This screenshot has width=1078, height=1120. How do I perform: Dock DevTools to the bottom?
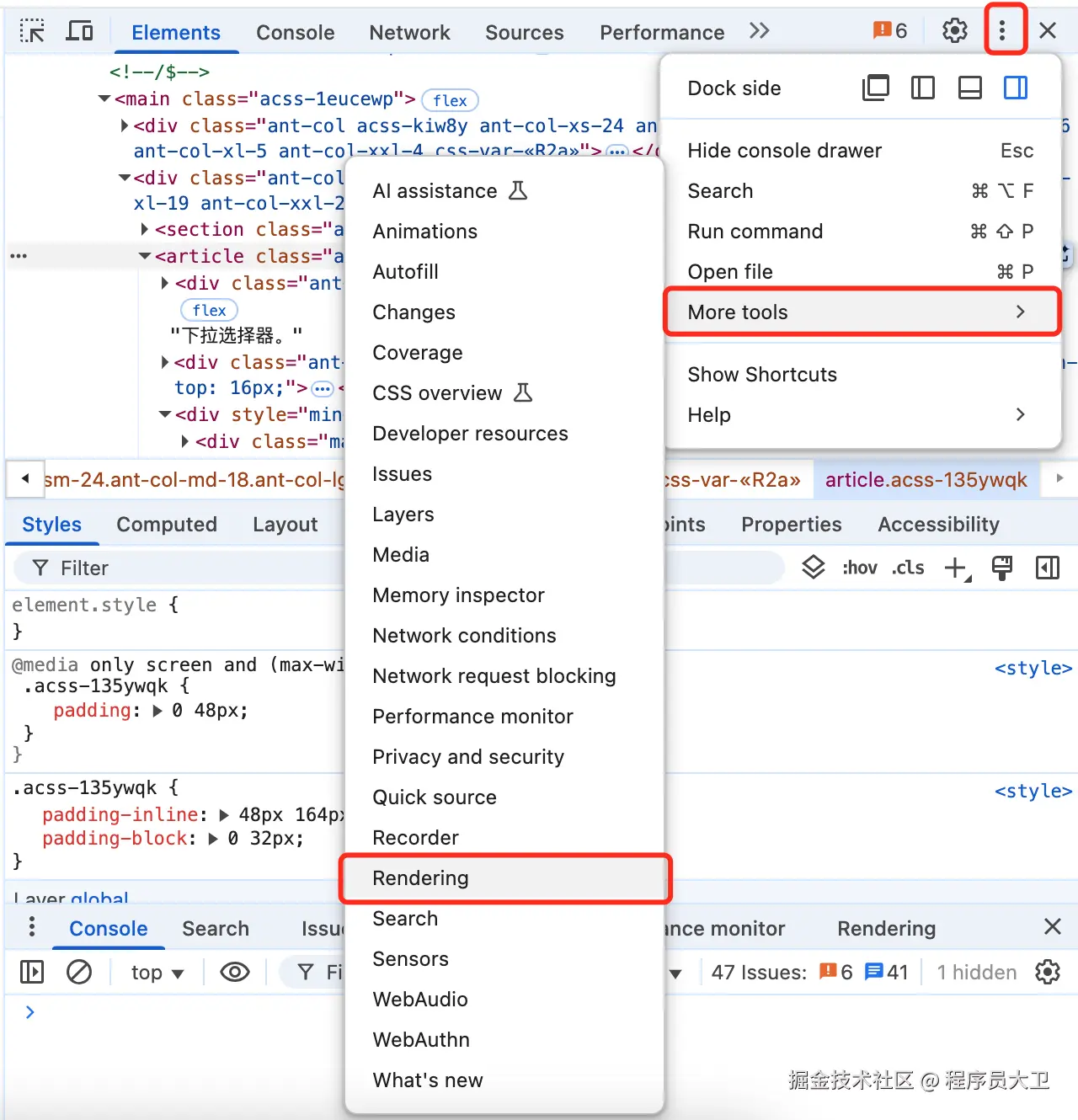(969, 88)
